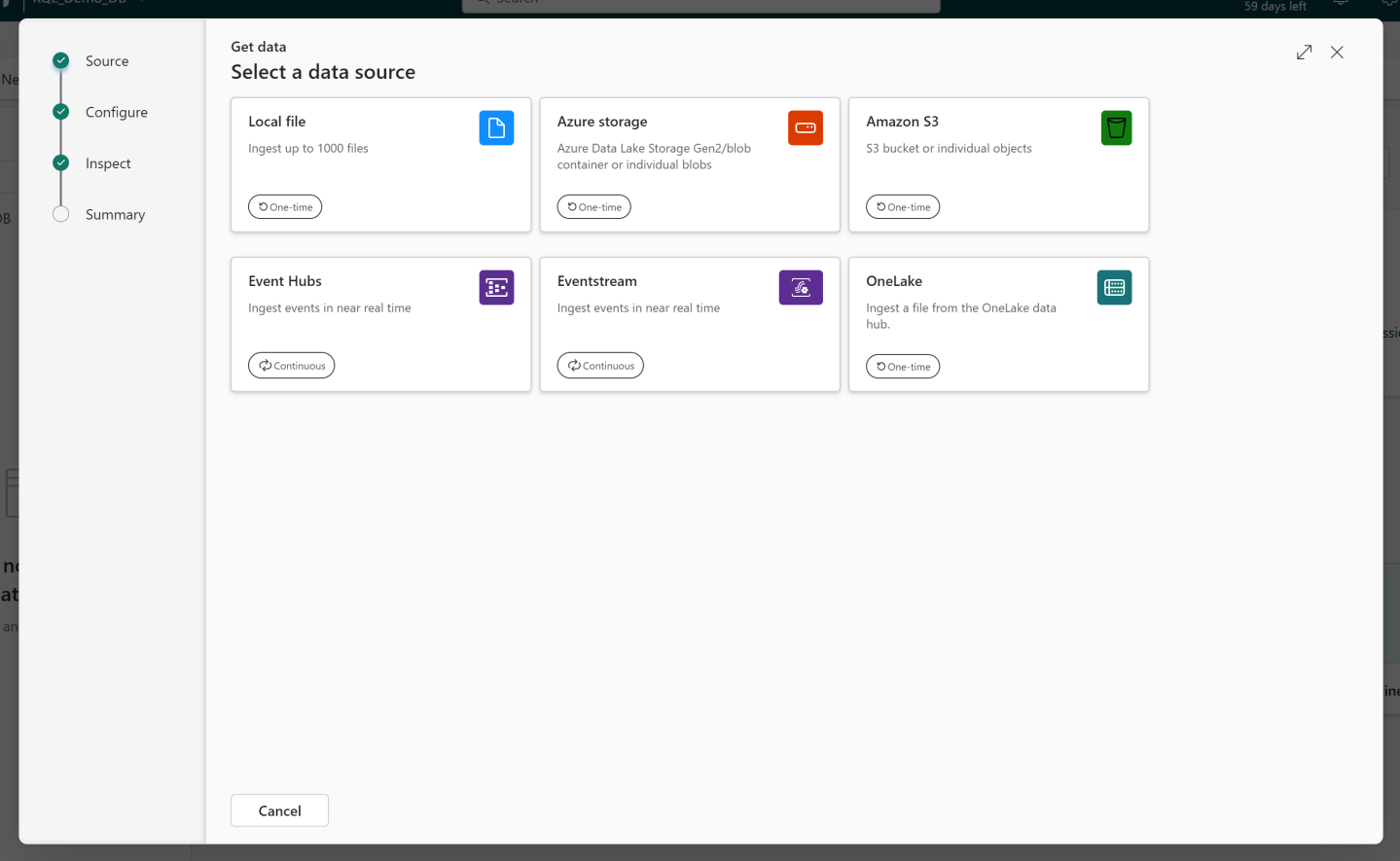Click the green Amazon S3 bucket icon
This screenshot has width=1400, height=861.
[x=1116, y=128]
